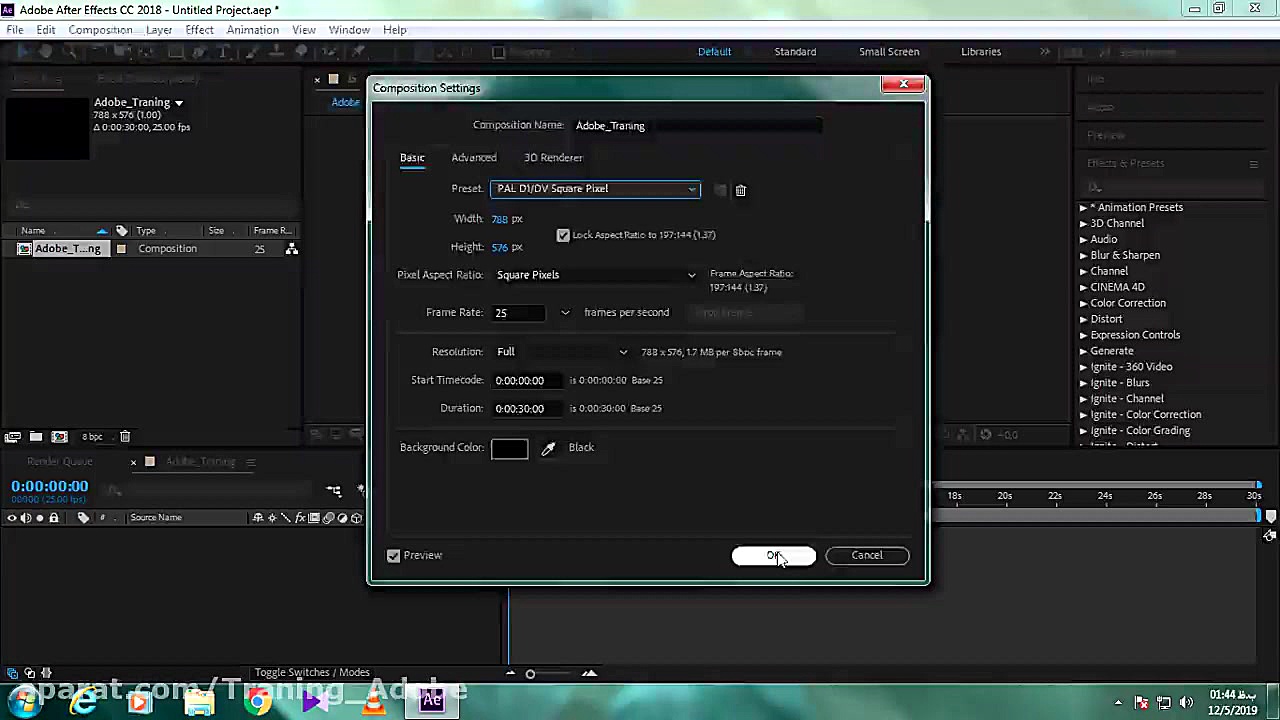The image size is (1280, 720).
Task: Launch Internet Explorer from the taskbar
Action: (x=83, y=701)
